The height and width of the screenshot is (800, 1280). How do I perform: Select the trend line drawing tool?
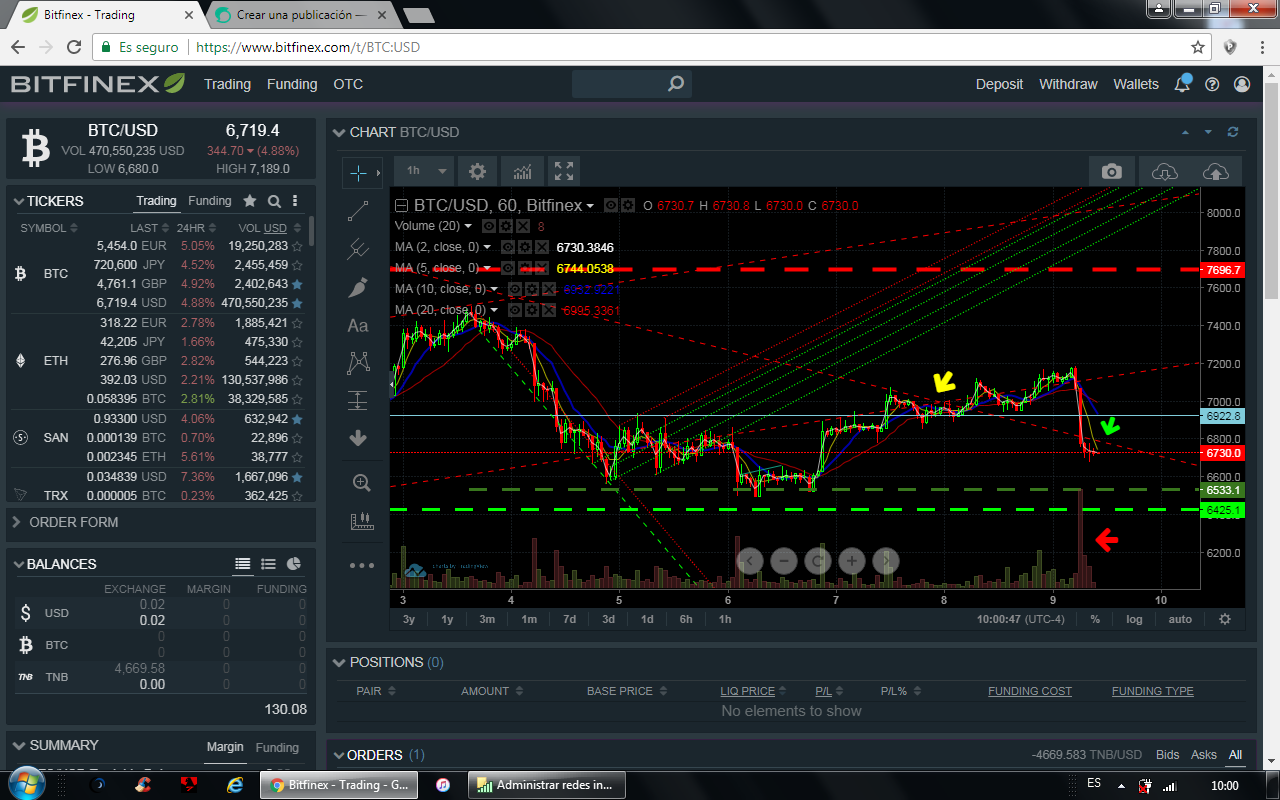click(358, 211)
